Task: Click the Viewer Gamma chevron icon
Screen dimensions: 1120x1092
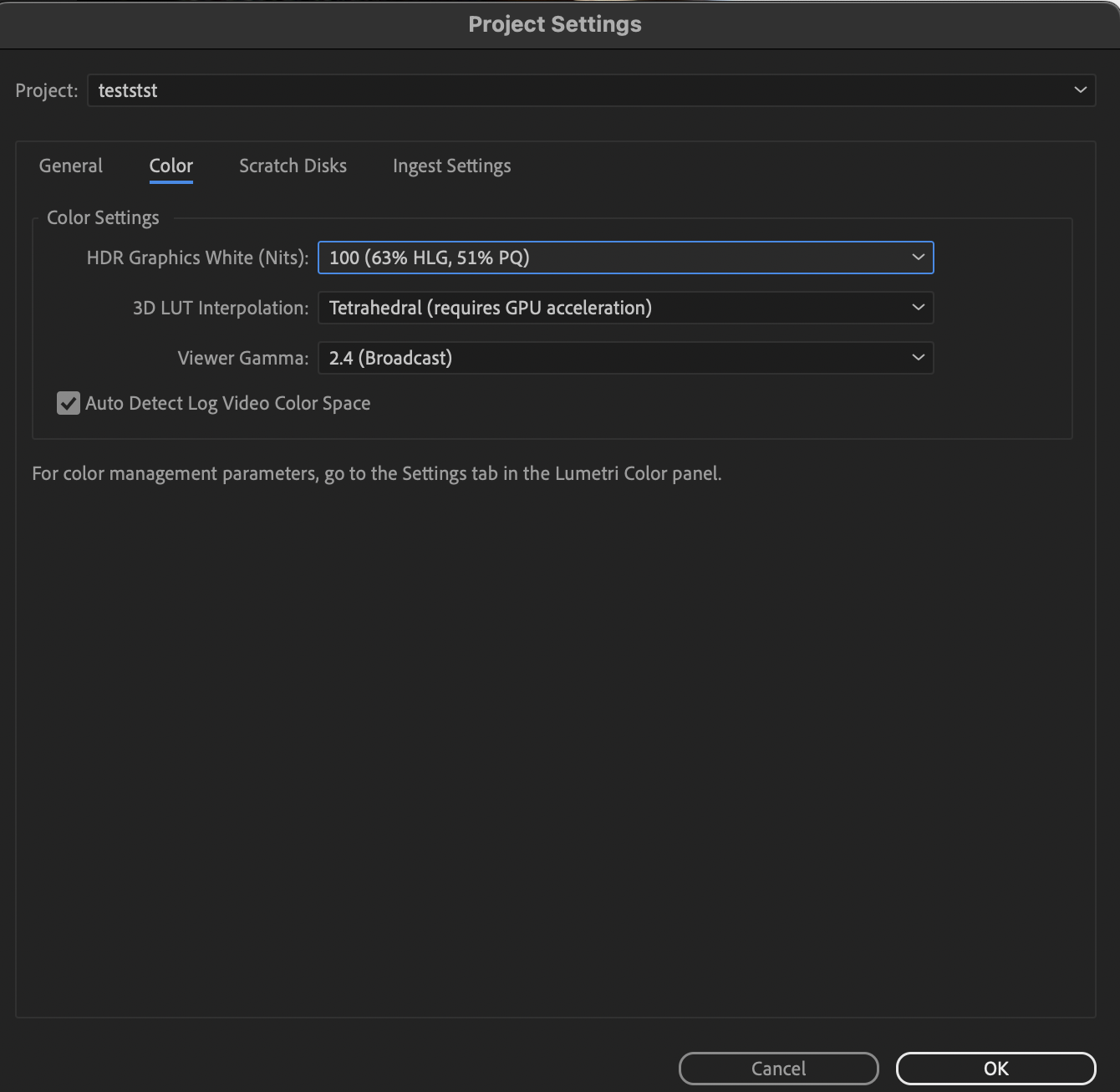Action: pos(918,358)
